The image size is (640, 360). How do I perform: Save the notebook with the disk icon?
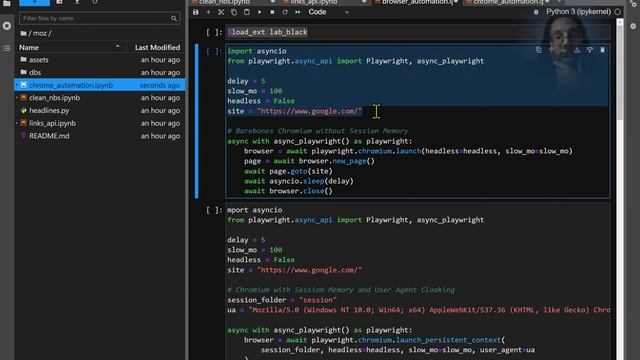[196, 12]
